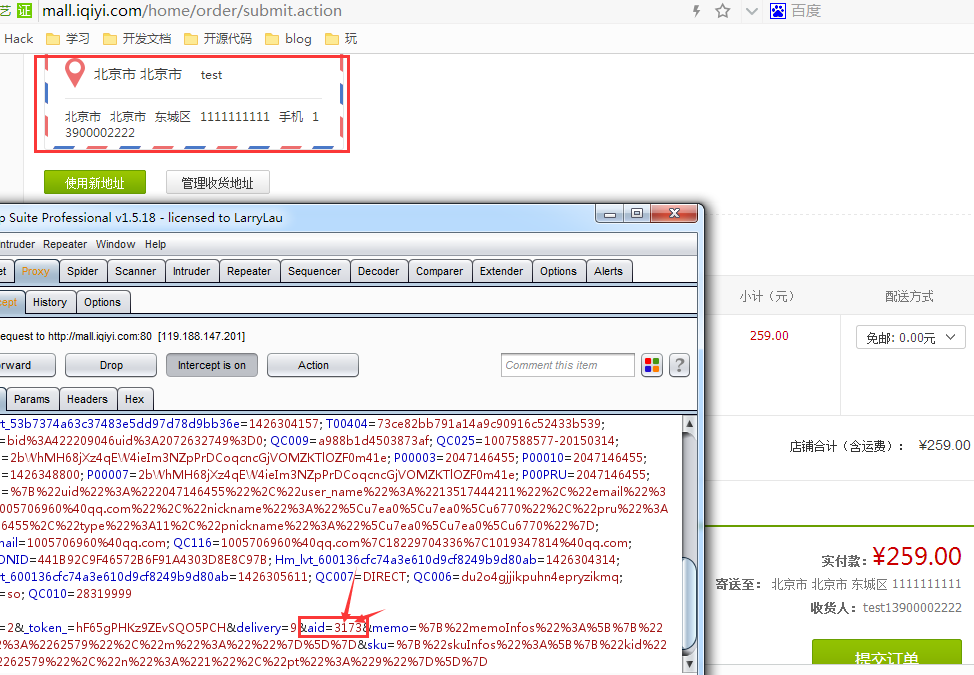The image size is (974, 675).
Task: Open the top-level Options tab in Burp
Action: (x=558, y=271)
